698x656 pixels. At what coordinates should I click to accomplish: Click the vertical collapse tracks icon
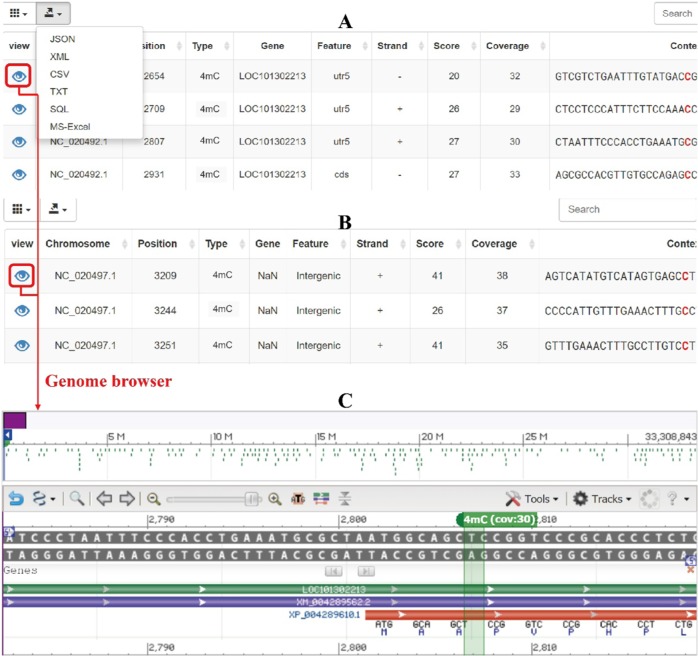345,499
